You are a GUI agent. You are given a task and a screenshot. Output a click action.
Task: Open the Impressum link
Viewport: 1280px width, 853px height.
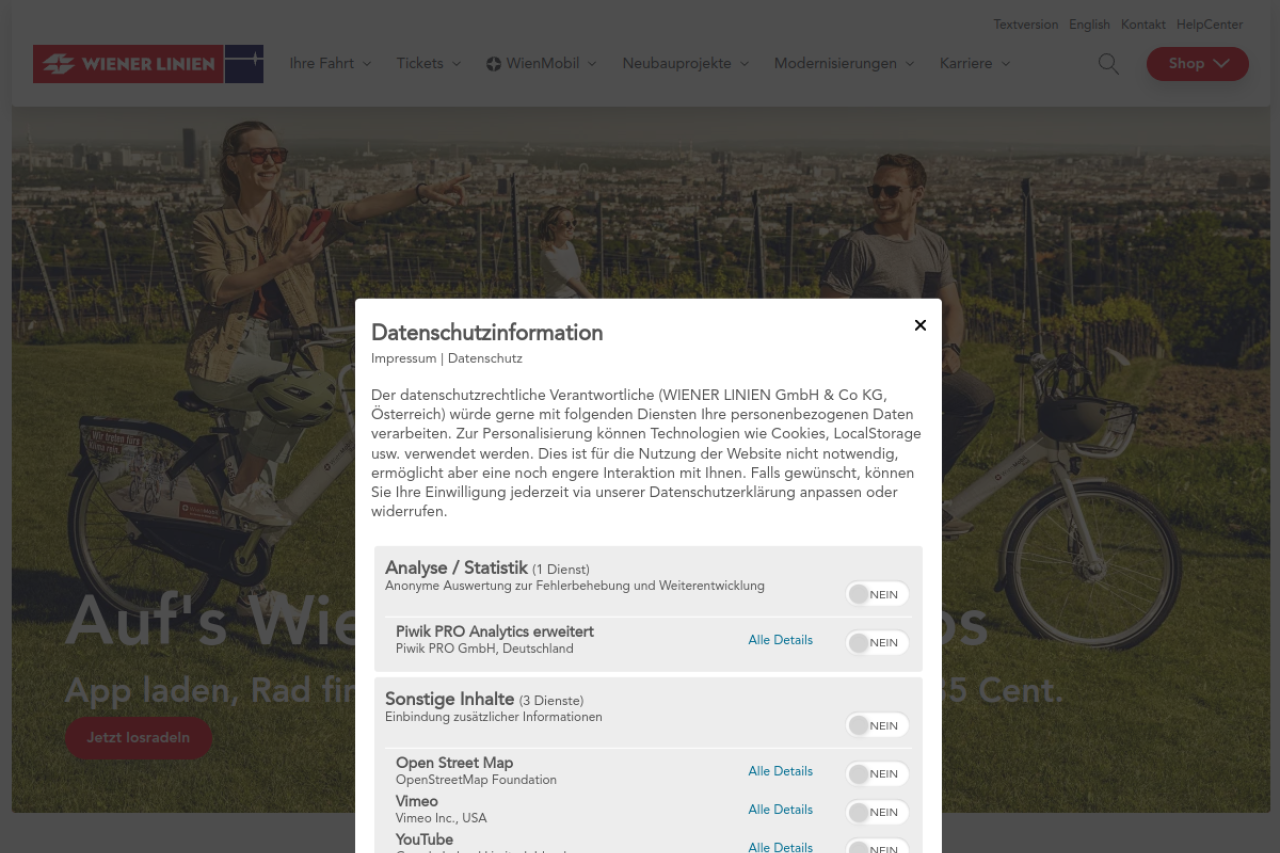[403, 358]
